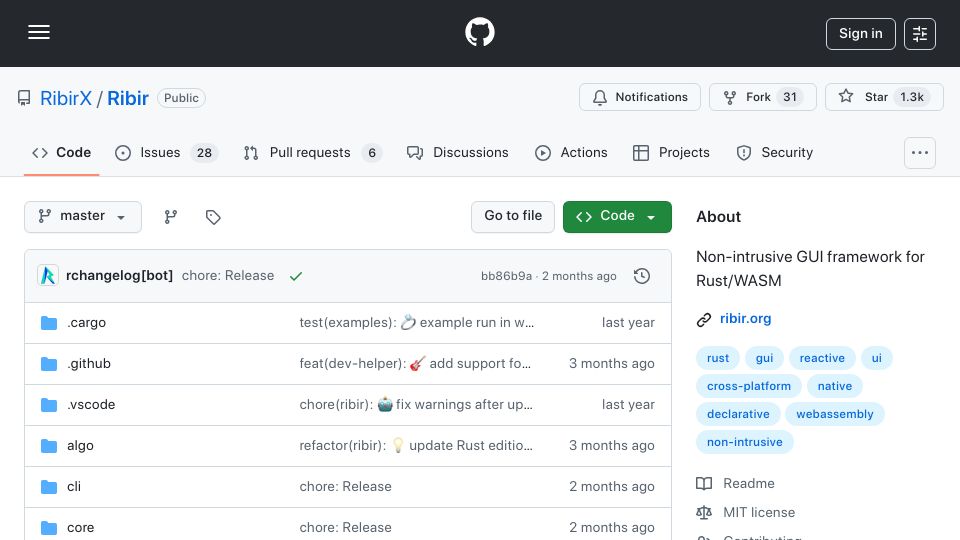Click the folder icon beside cli
The image size is (960, 540).
tap(49, 487)
